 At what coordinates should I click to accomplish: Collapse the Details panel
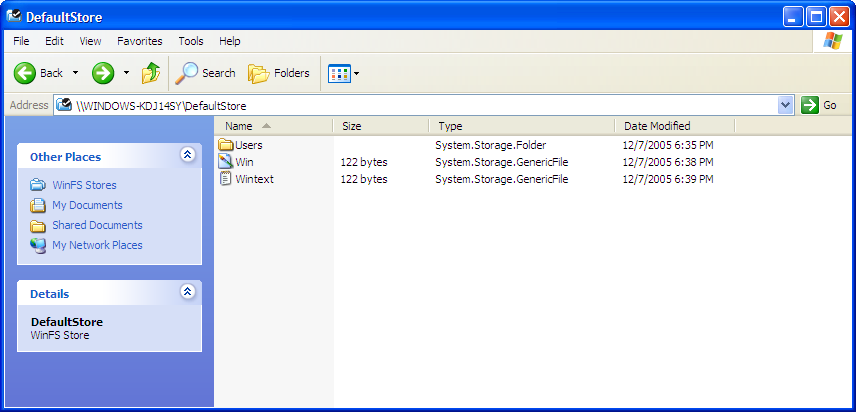187,292
